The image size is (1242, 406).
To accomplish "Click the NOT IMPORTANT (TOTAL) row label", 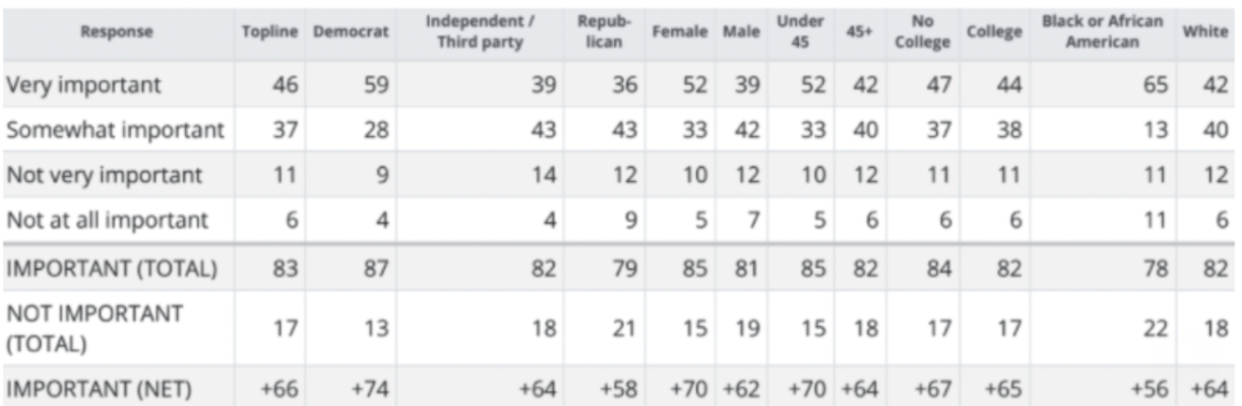I will (94, 328).
